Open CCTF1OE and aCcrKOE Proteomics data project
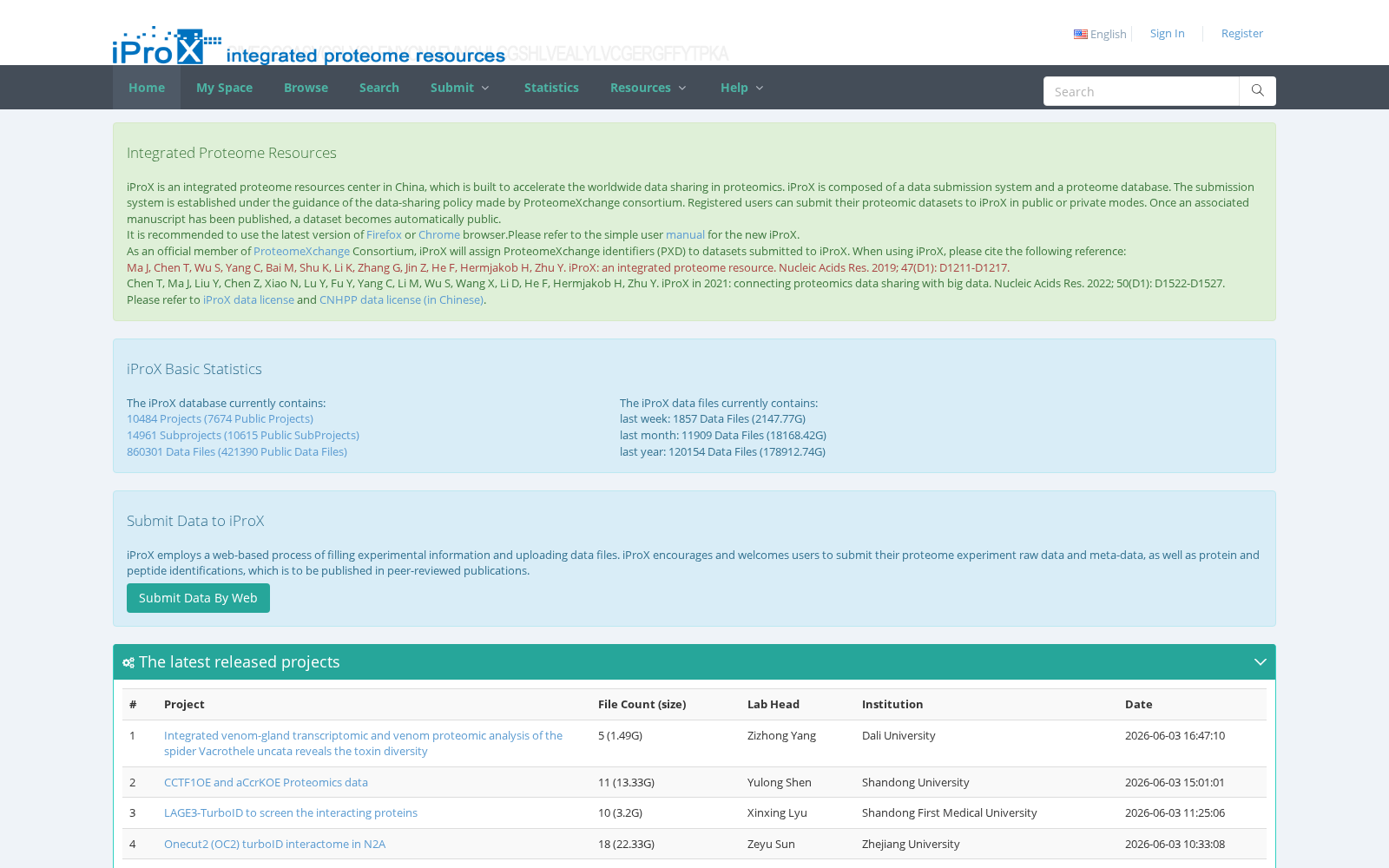Viewport: 1389px width, 868px height. pyautogui.click(x=266, y=782)
